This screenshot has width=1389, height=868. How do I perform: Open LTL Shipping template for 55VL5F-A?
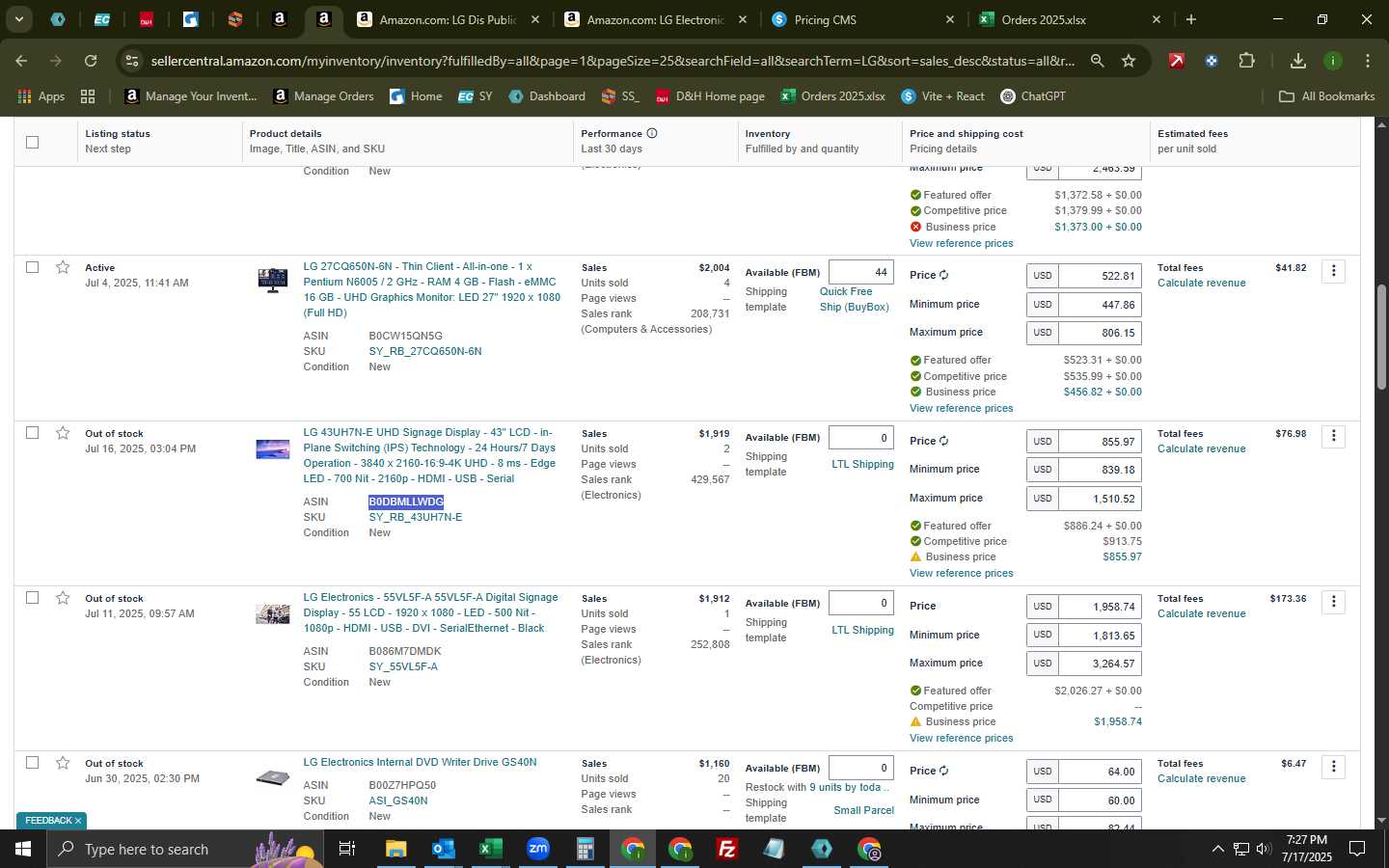pos(862,630)
